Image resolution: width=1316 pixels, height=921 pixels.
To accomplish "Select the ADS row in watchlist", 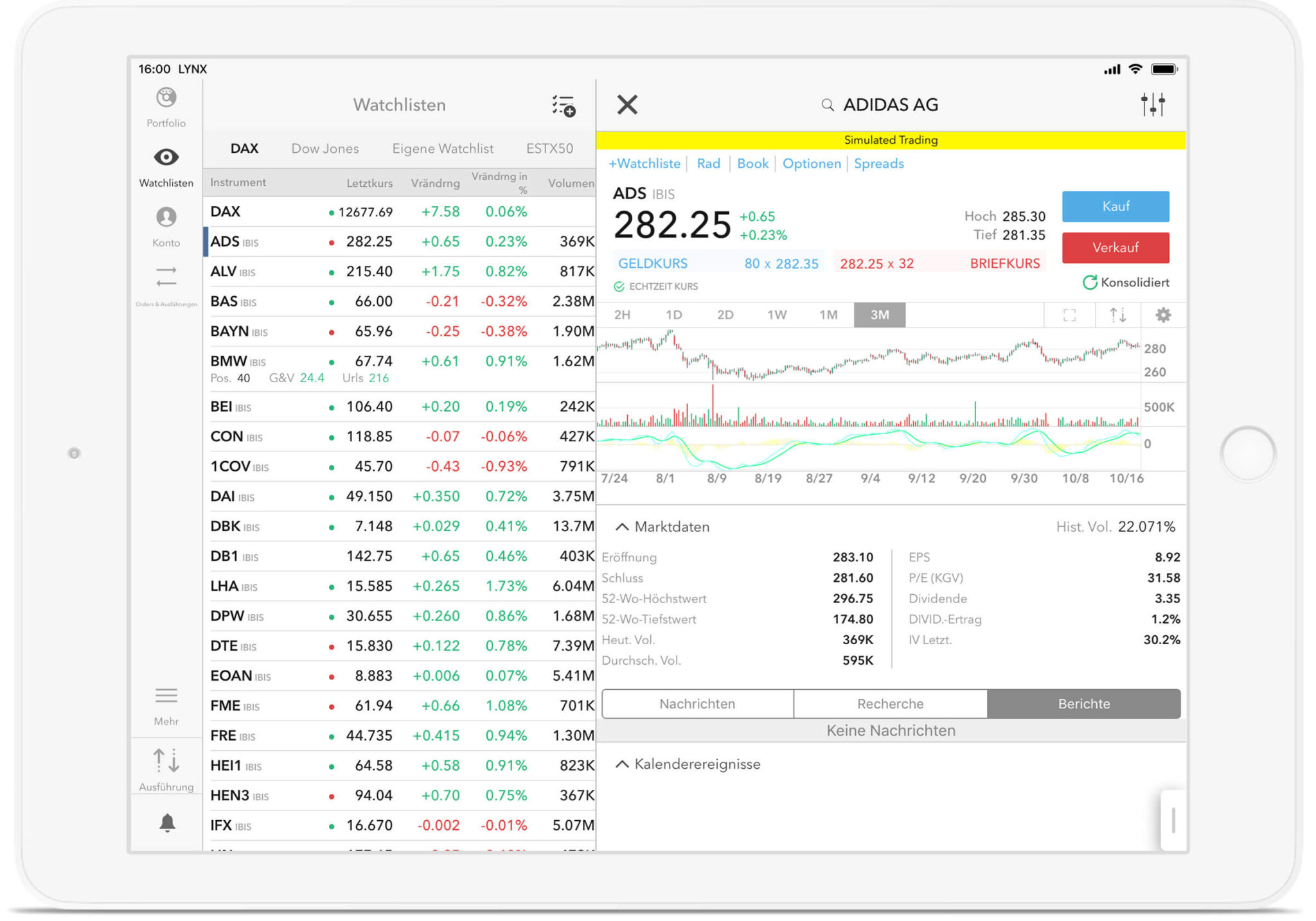I will [x=400, y=241].
